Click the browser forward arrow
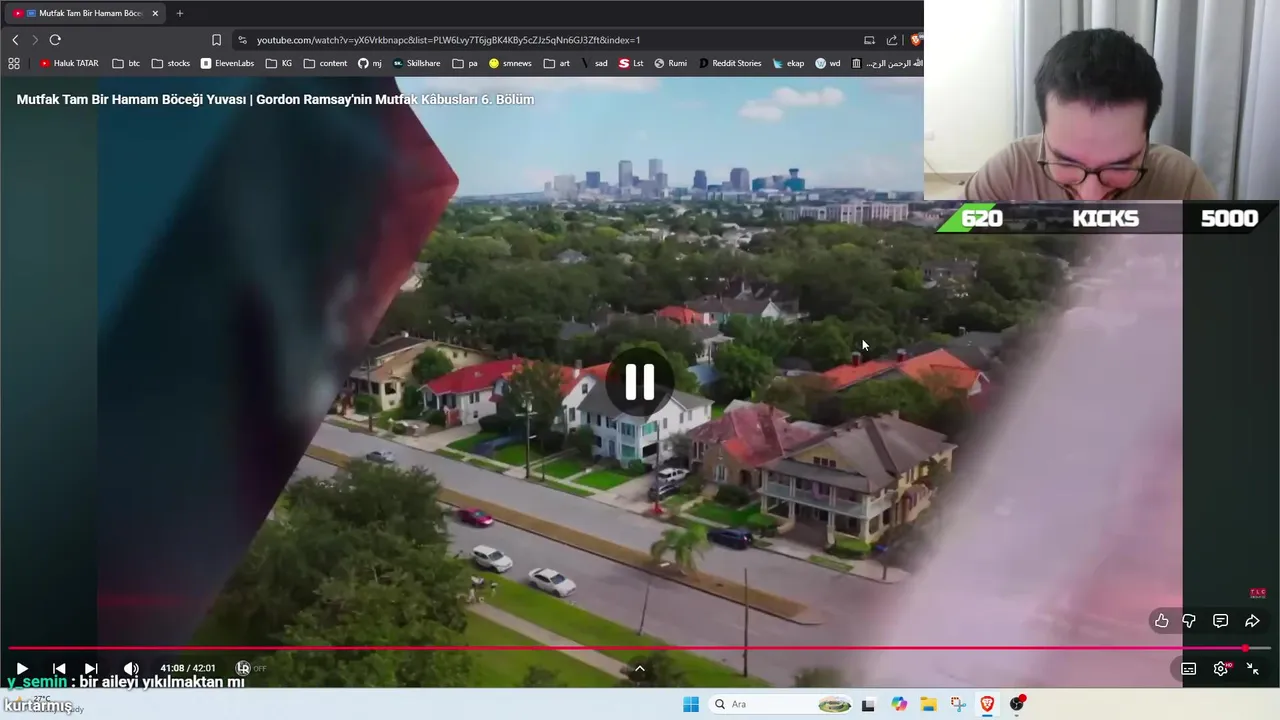Image resolution: width=1280 pixels, height=720 pixels. click(x=35, y=40)
